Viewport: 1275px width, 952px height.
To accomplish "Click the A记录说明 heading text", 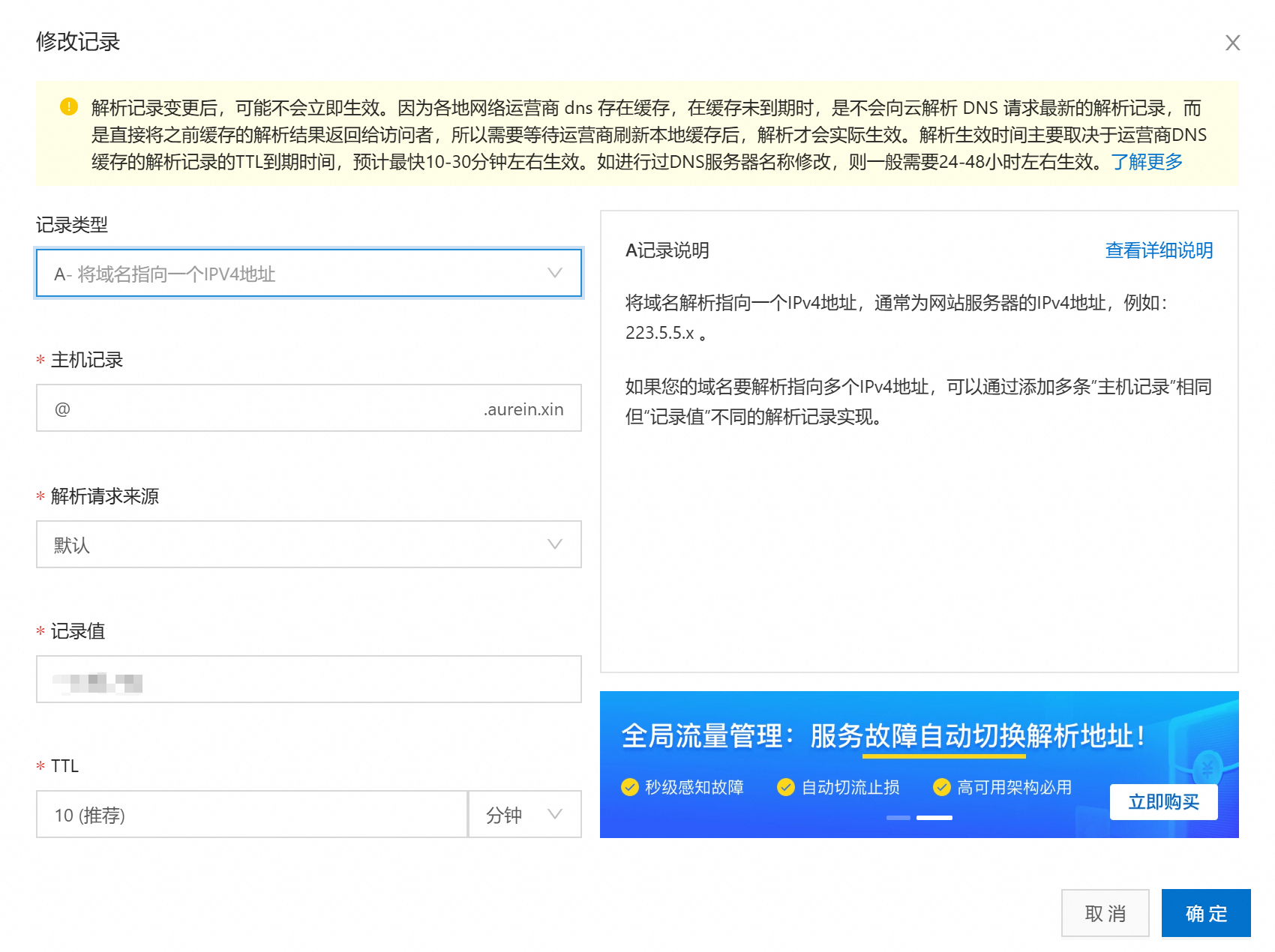I will [667, 250].
